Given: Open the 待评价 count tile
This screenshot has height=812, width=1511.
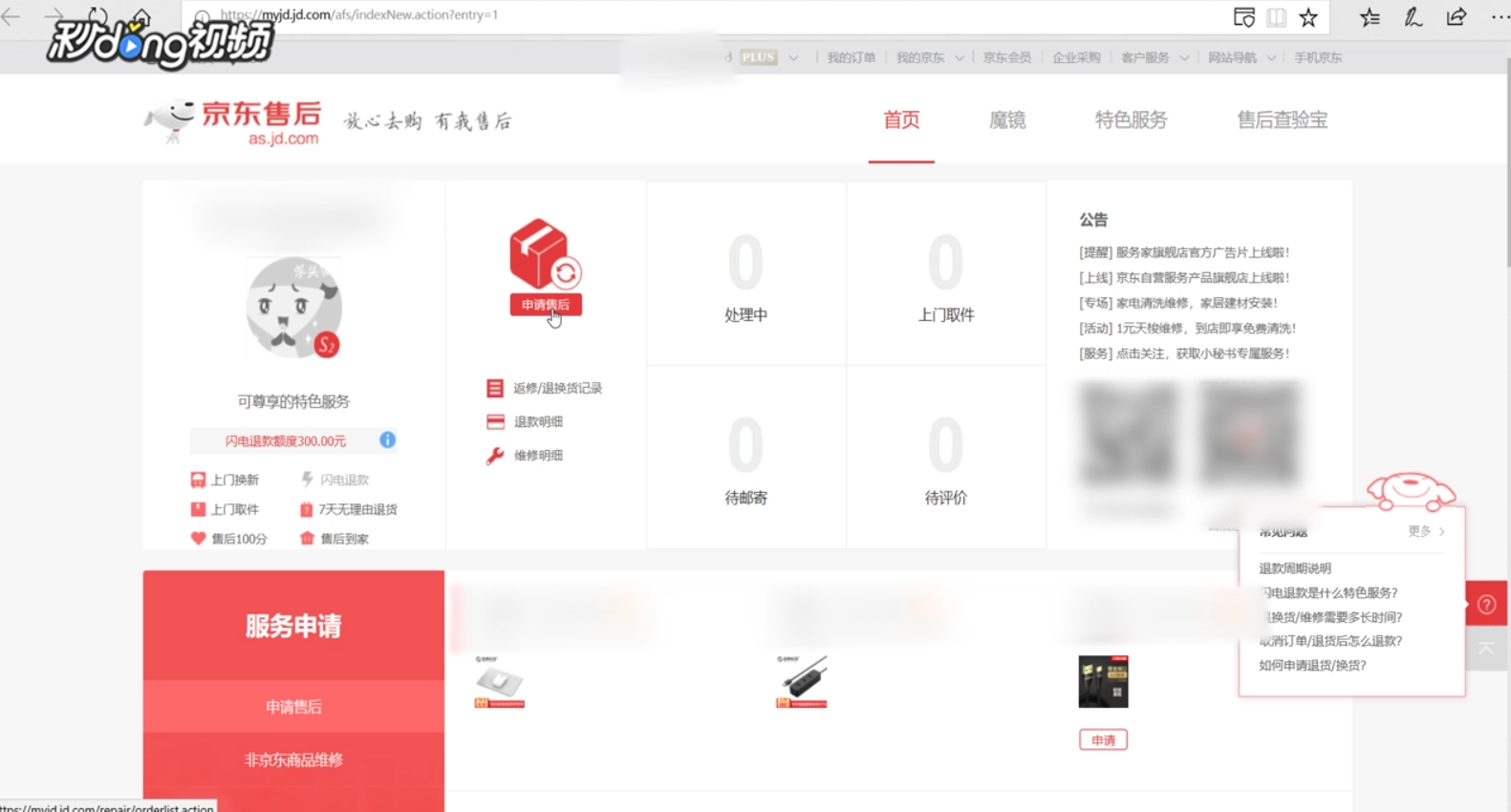Looking at the screenshot, I should (x=946, y=458).
